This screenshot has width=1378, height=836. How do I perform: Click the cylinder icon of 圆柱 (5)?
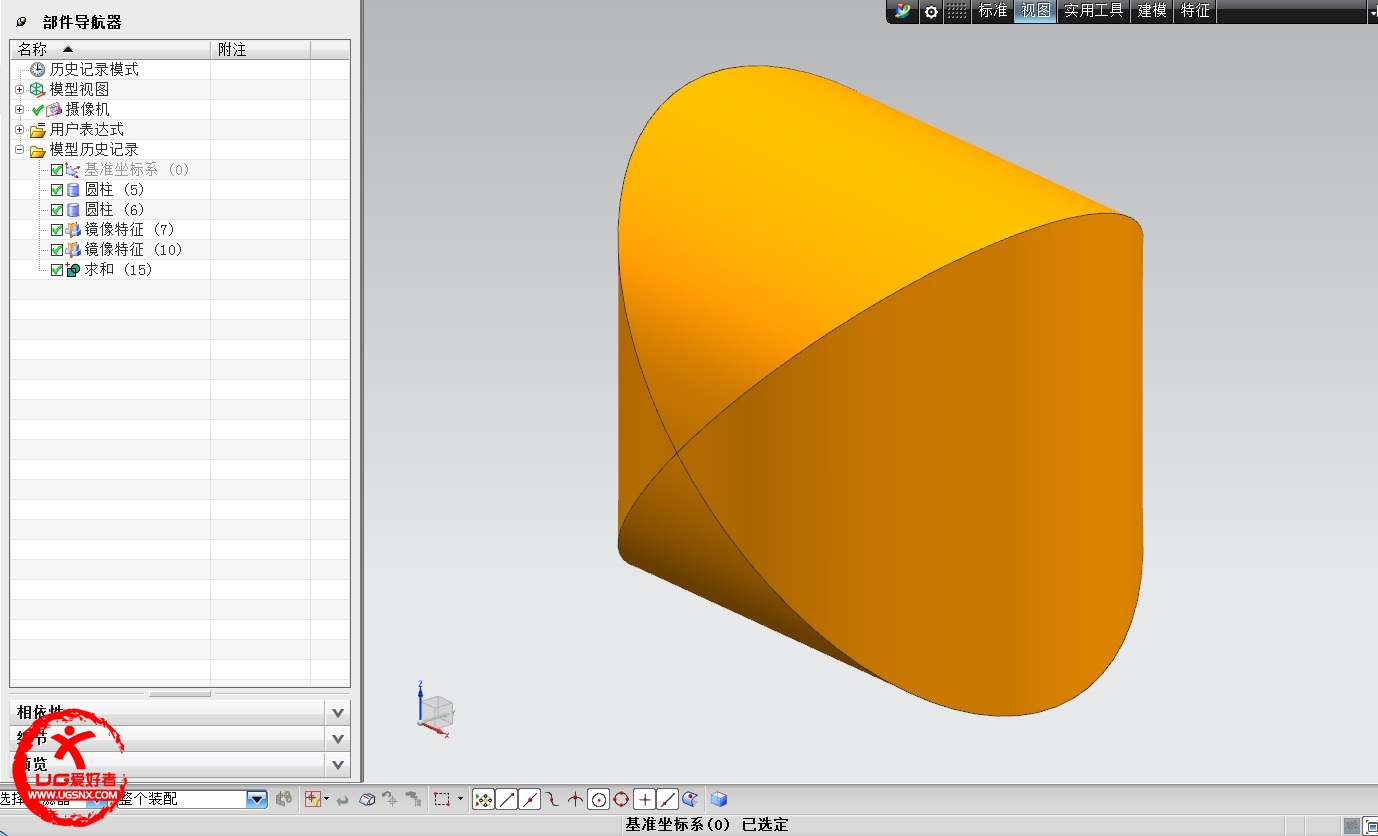tap(73, 190)
